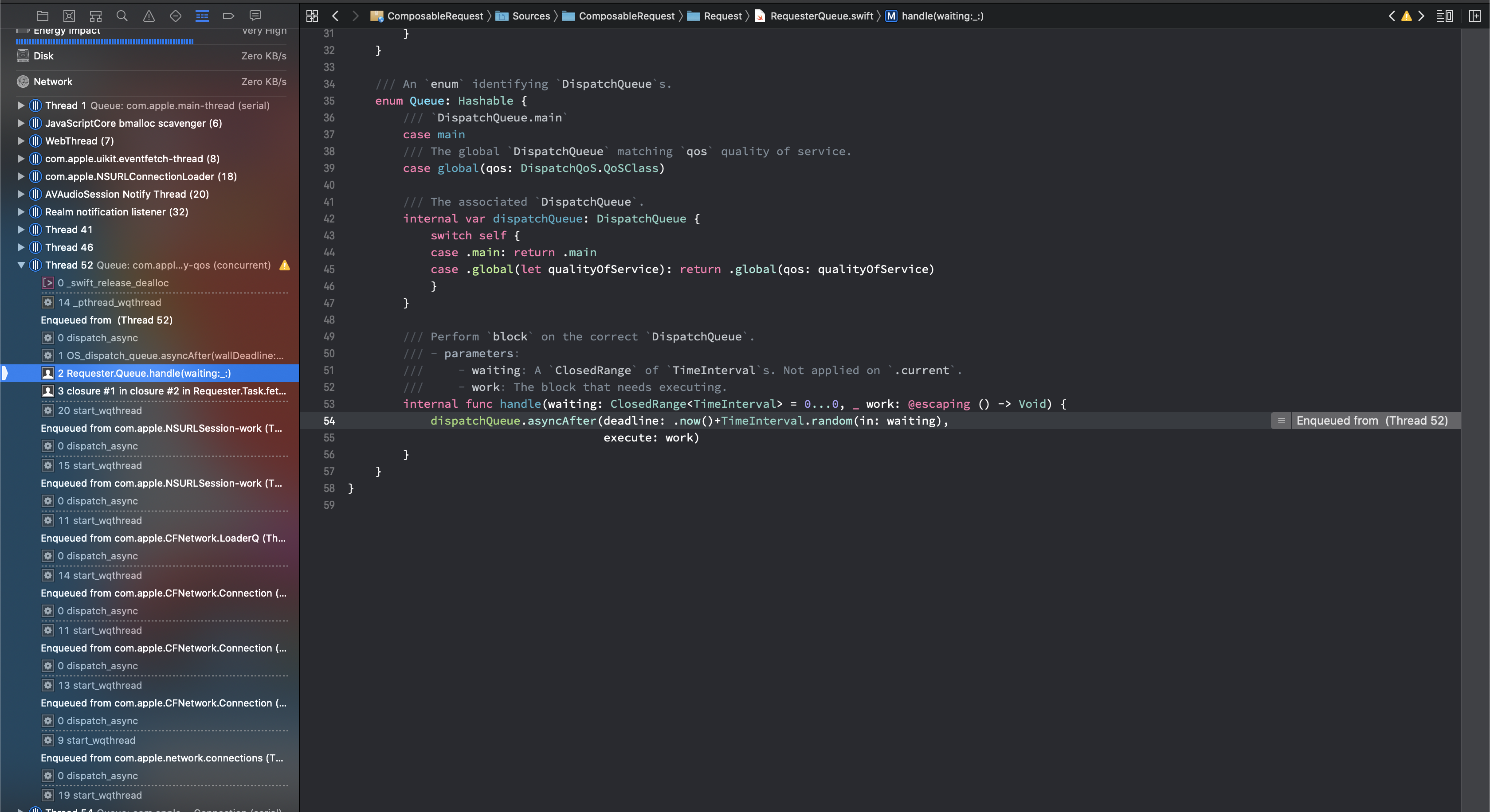This screenshot has width=1490, height=812.
Task: Open the Test navigator diamond icon
Action: [x=175, y=16]
